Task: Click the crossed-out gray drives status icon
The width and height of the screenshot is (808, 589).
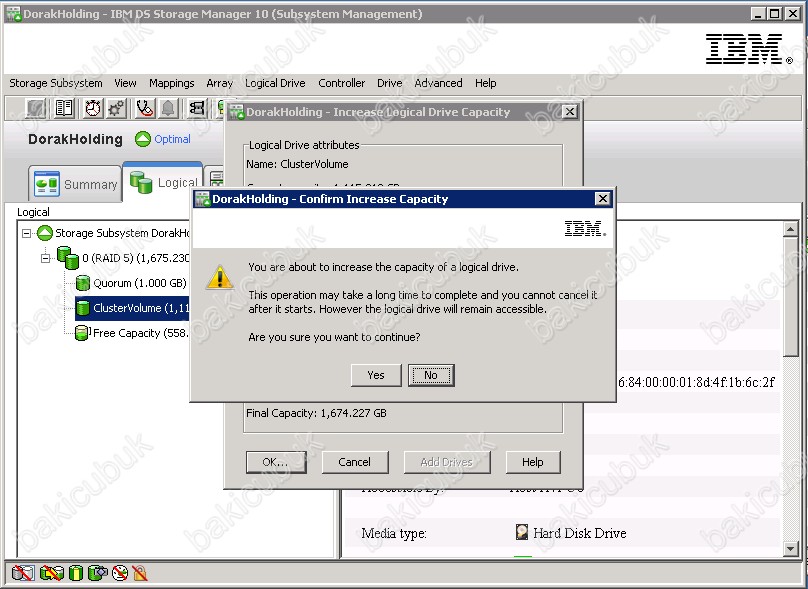Action: 23,573
